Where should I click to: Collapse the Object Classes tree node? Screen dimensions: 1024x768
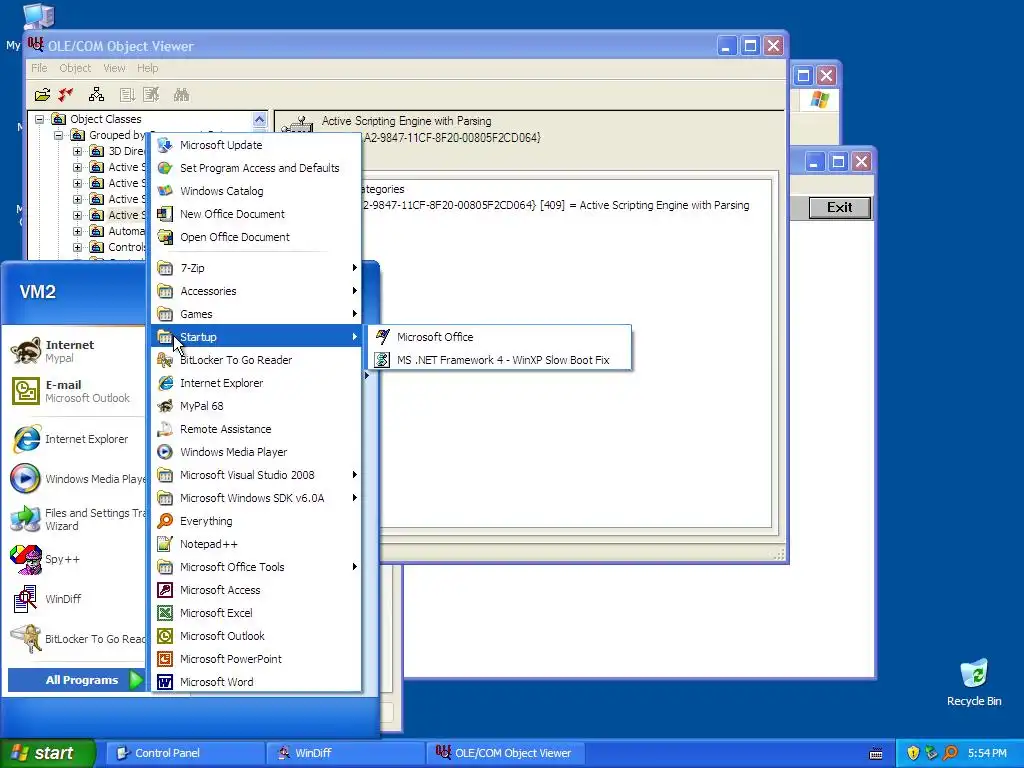coord(39,119)
